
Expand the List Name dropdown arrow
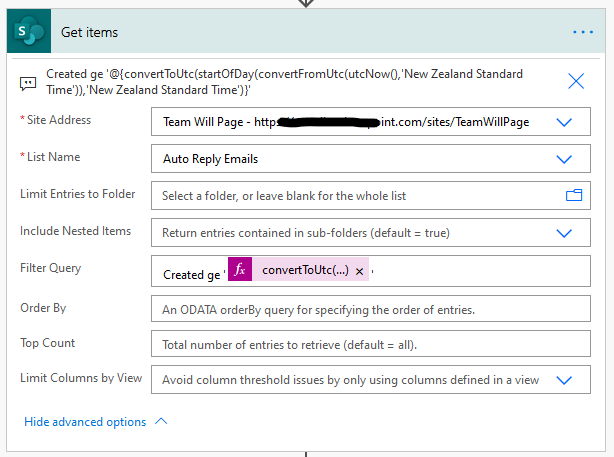564,158
